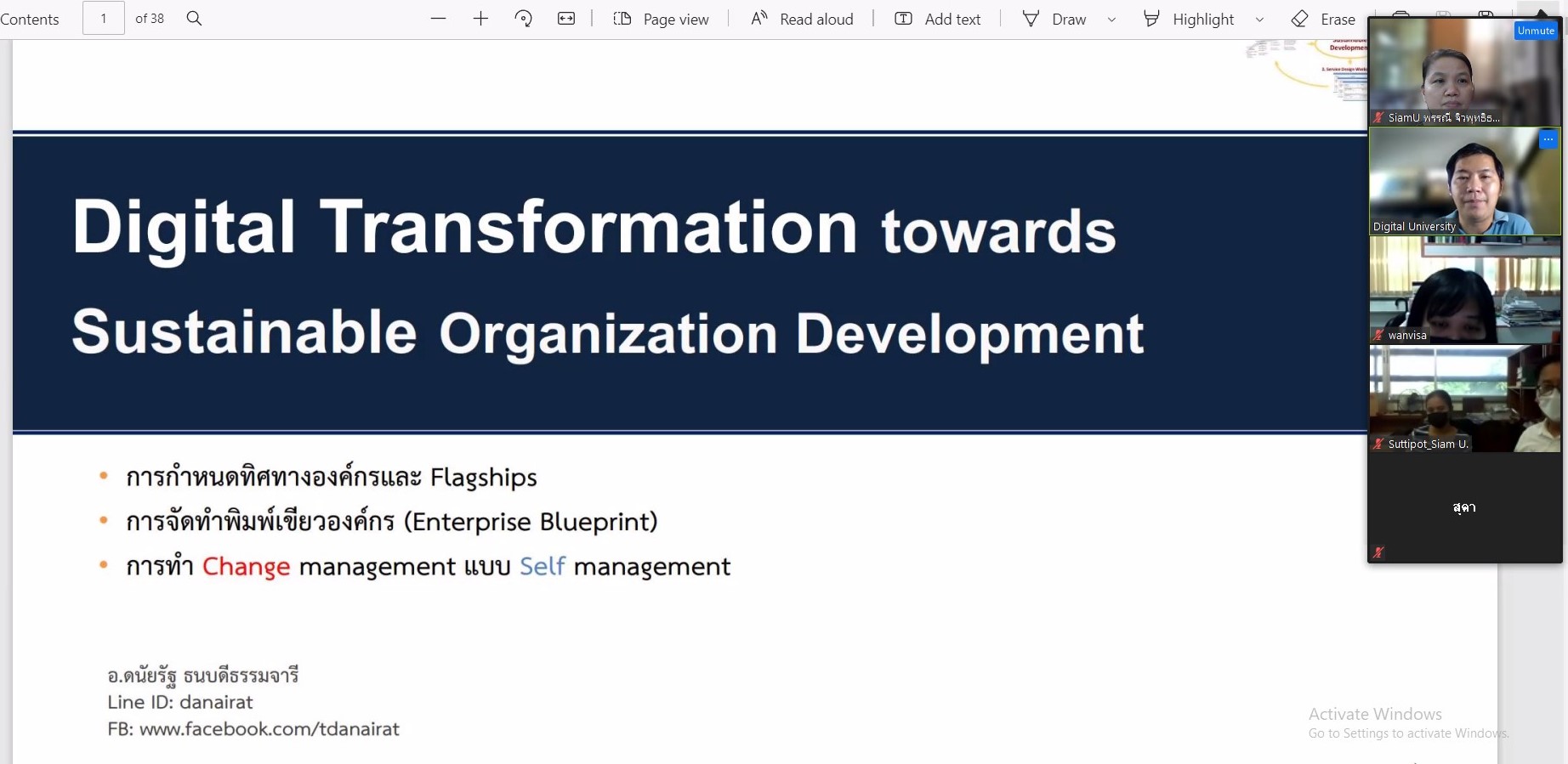Expand the Draw options dropdown arrow
Viewport: 1568px width, 764px height.
tap(1111, 19)
